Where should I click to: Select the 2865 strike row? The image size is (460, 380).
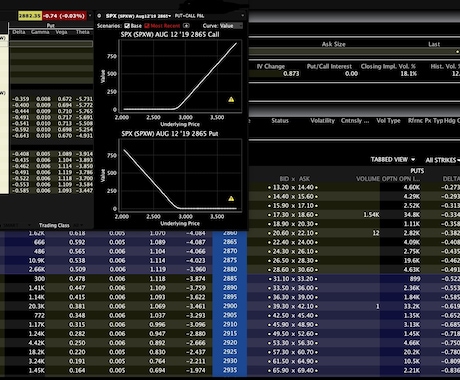pos(230,242)
